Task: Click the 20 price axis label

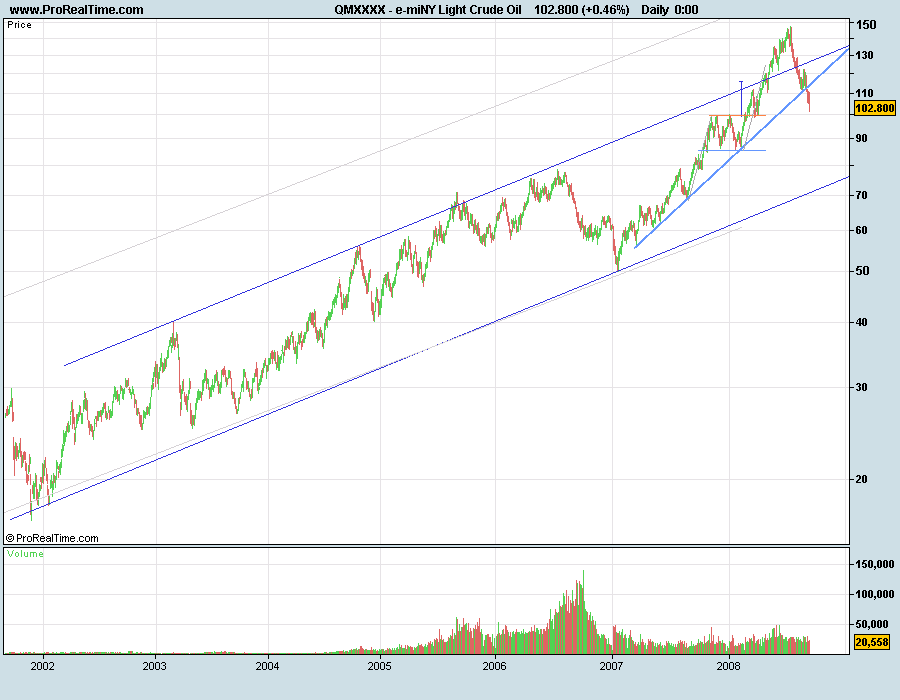Action: (x=862, y=479)
